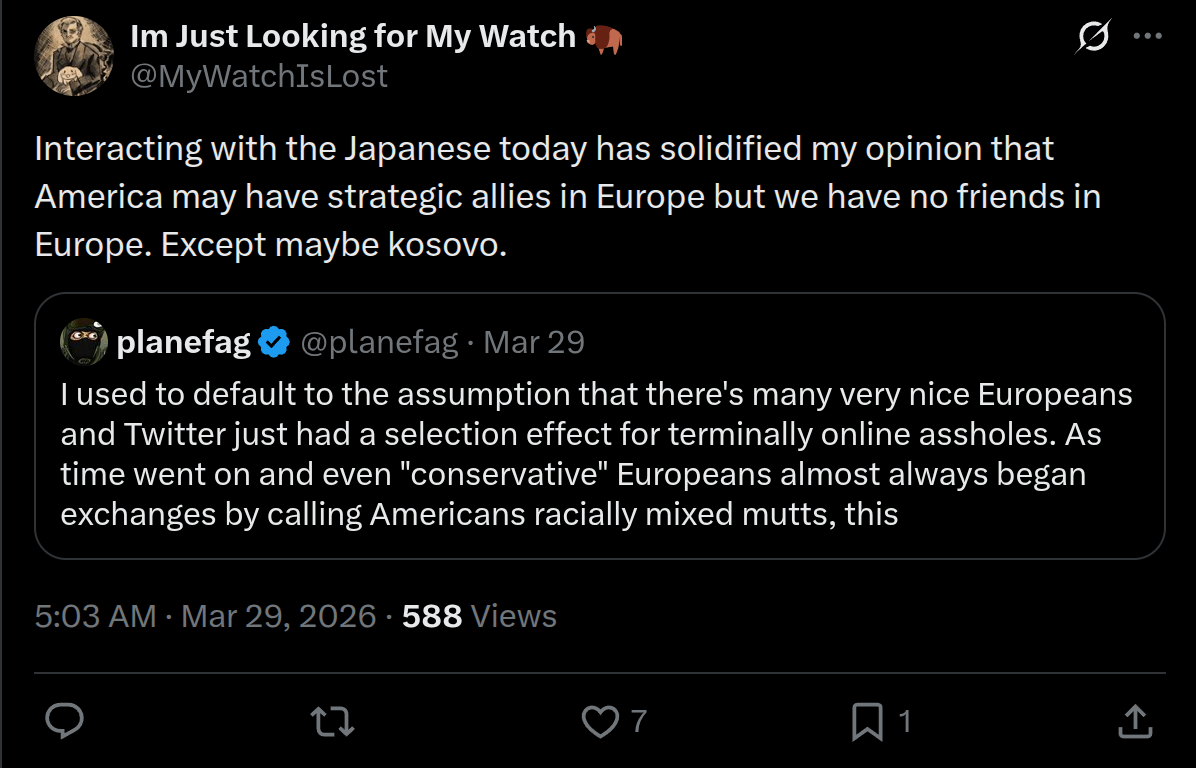This screenshot has height=768, width=1196.
Task: Click the @planefag handle in quote
Action: coord(379,343)
